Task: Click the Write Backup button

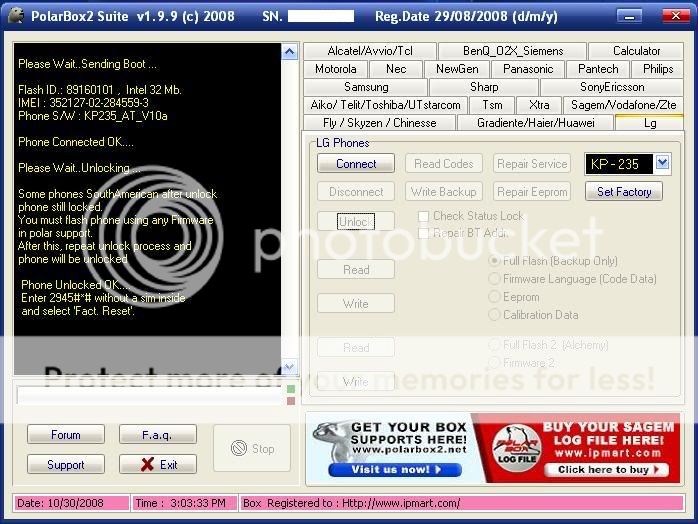Action: [443, 192]
